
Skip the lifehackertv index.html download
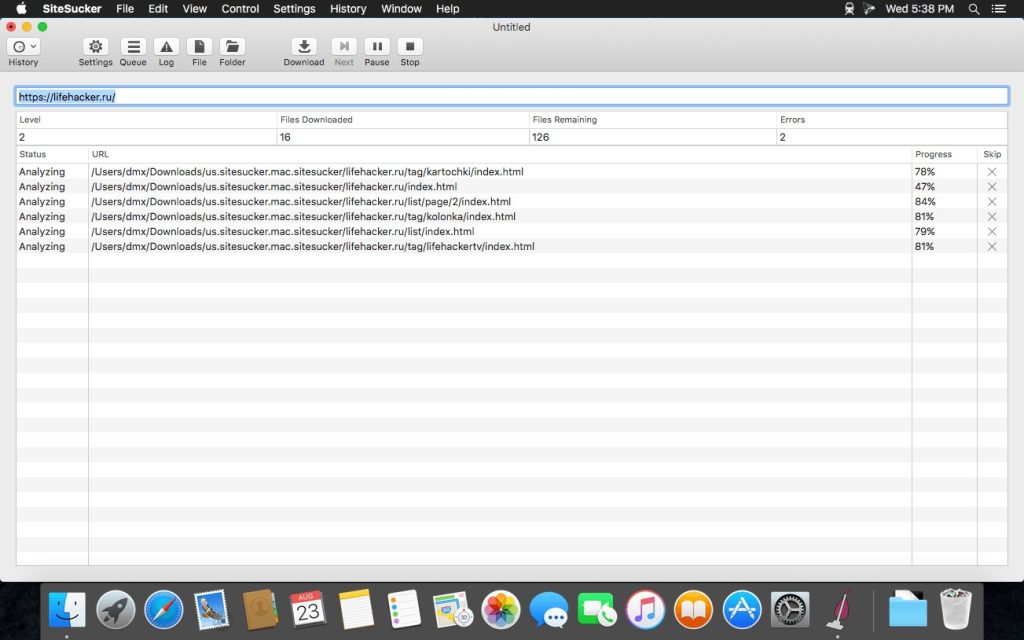point(991,247)
